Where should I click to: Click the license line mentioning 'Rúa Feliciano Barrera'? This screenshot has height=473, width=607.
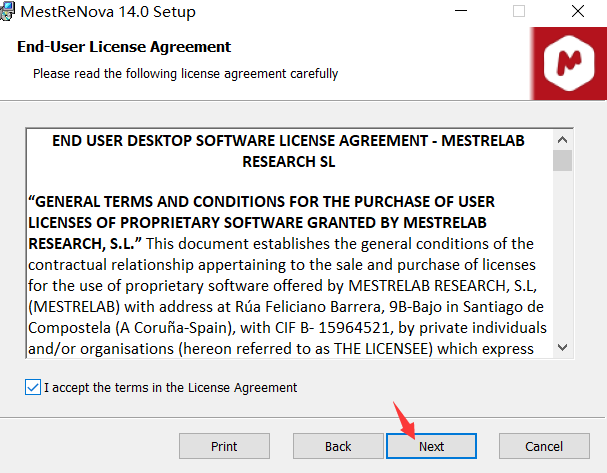tap(286, 307)
